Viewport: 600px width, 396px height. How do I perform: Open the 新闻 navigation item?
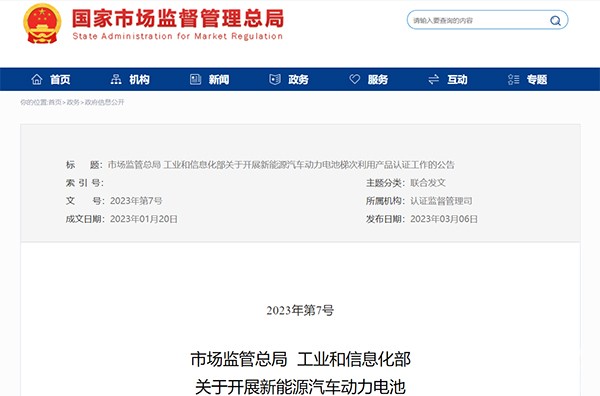tap(219, 80)
